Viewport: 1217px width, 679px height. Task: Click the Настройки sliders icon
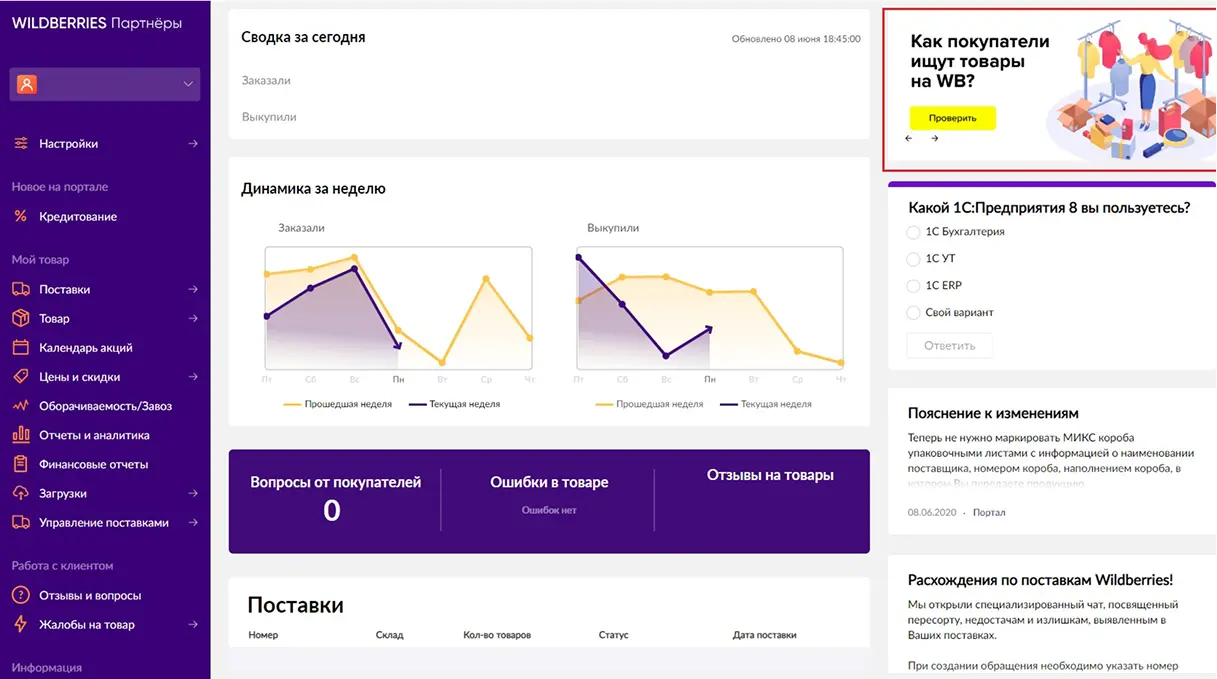tap(21, 144)
